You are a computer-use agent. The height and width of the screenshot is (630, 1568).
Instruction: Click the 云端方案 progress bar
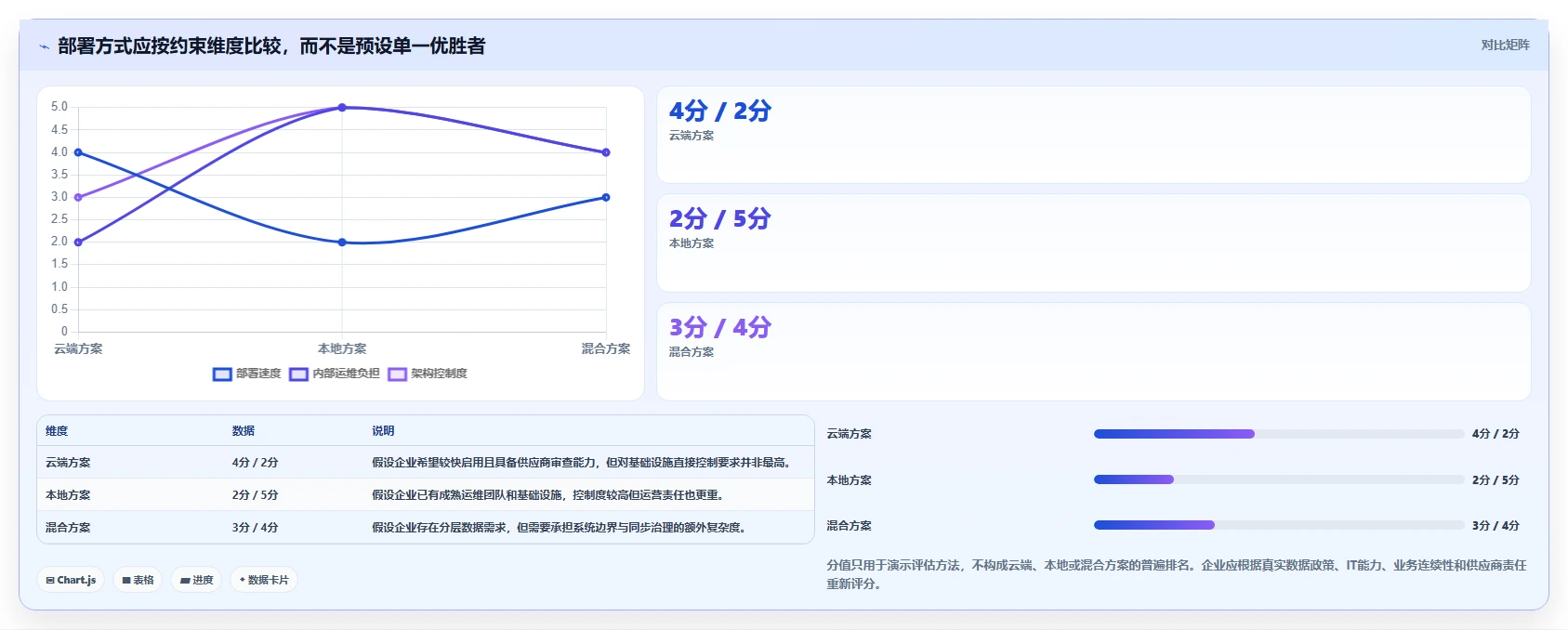pos(1279,434)
